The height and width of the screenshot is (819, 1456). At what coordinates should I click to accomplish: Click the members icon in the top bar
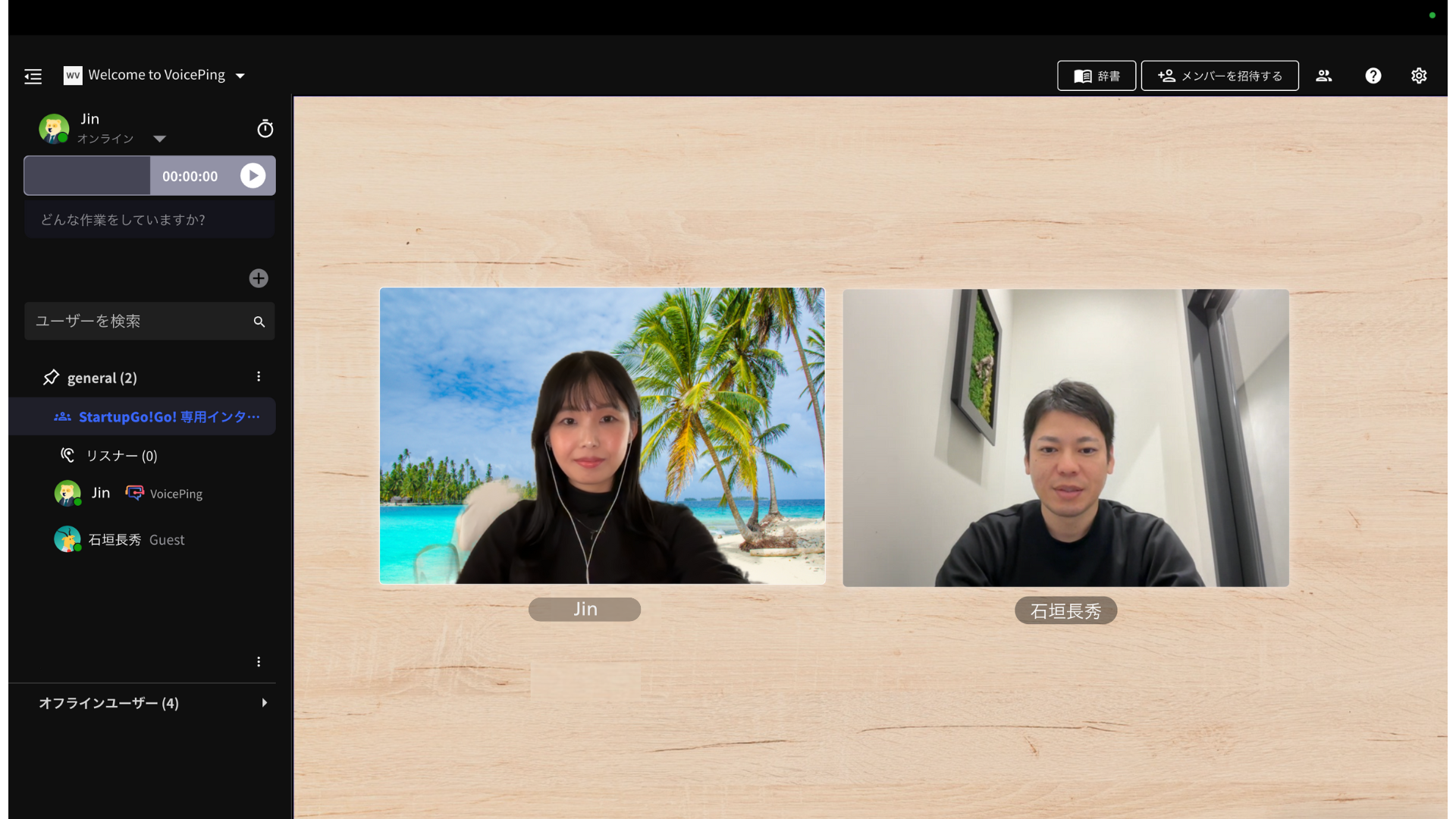point(1323,75)
